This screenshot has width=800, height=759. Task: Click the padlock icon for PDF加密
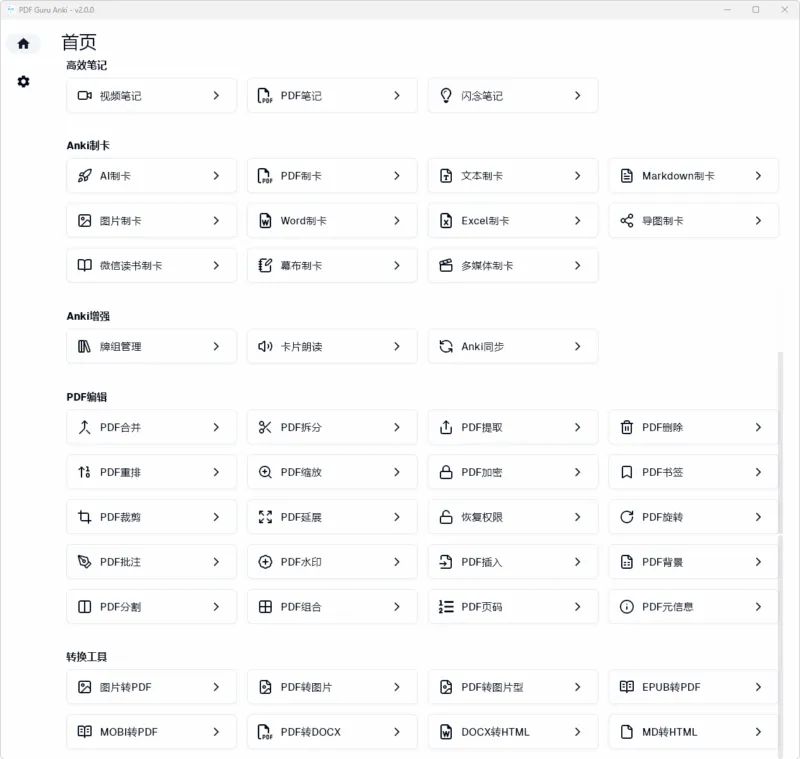point(446,472)
